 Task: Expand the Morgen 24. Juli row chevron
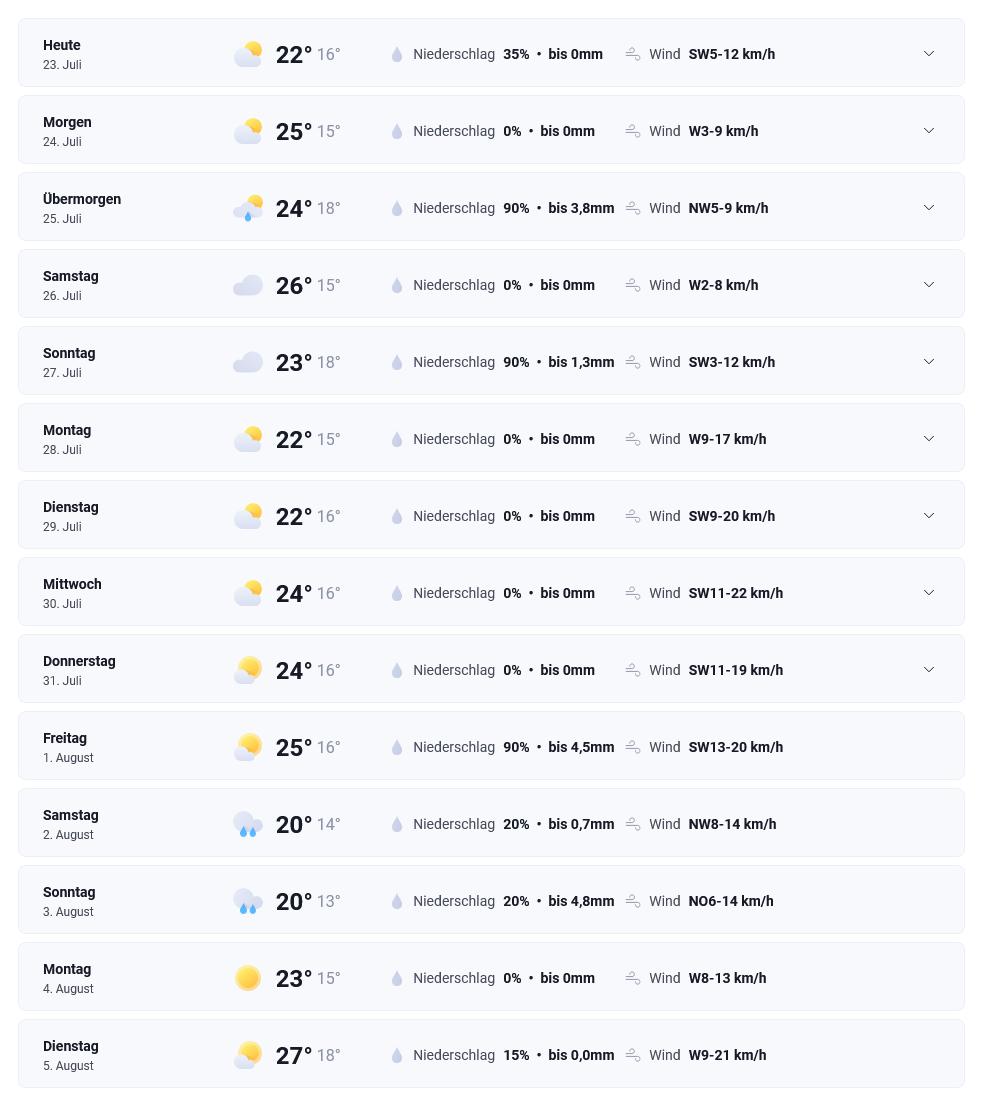tap(928, 130)
